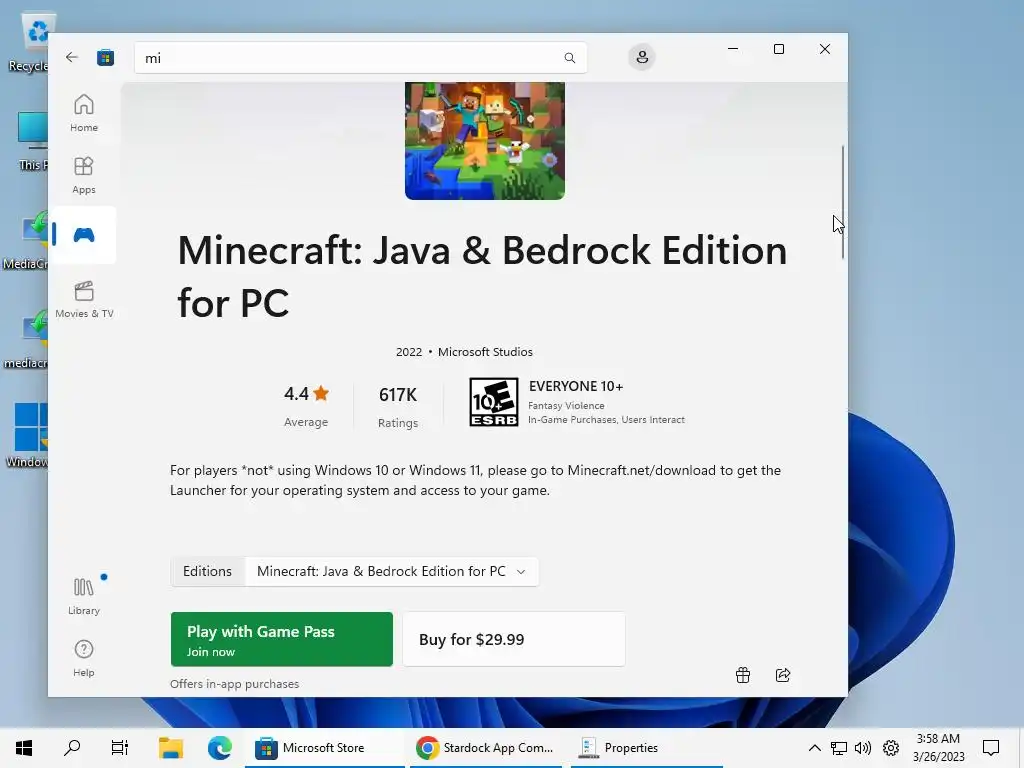Viewport: 1024px width, 768px height.
Task: Click the Minecraft cover art thumbnail
Action: tap(485, 140)
